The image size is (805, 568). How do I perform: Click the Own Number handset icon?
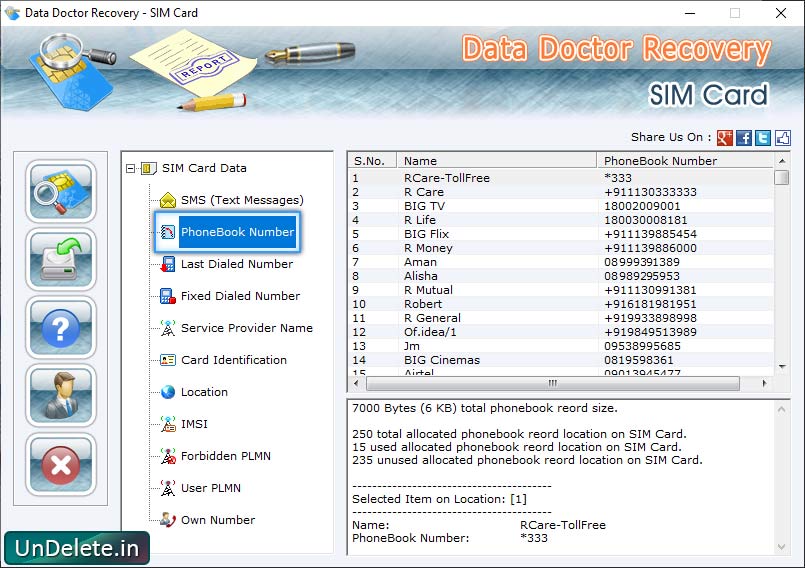point(168,520)
